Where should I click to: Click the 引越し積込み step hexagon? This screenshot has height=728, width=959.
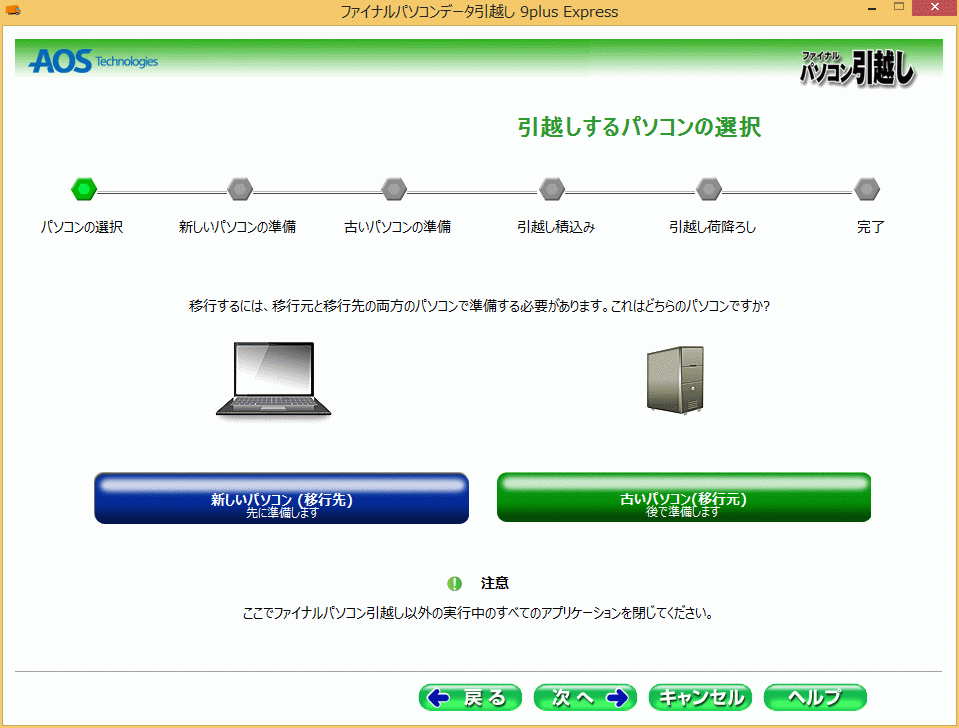point(552,189)
